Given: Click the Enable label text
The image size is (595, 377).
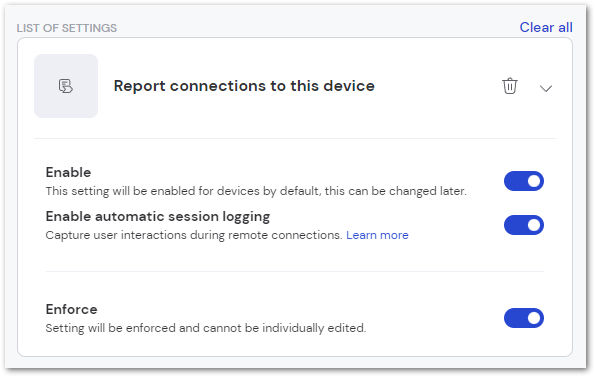Looking at the screenshot, I should tap(68, 172).
